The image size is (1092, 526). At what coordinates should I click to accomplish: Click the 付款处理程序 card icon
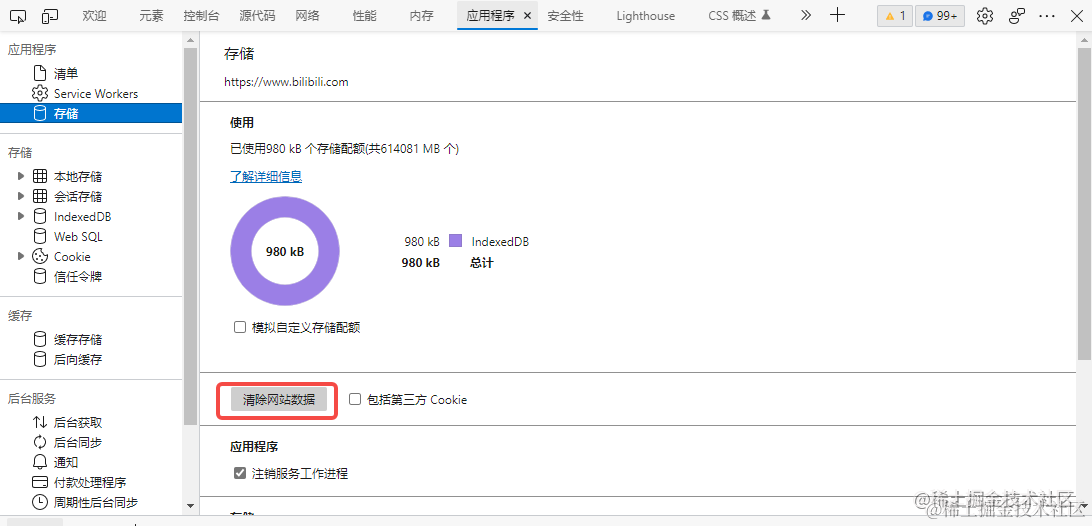pos(40,482)
